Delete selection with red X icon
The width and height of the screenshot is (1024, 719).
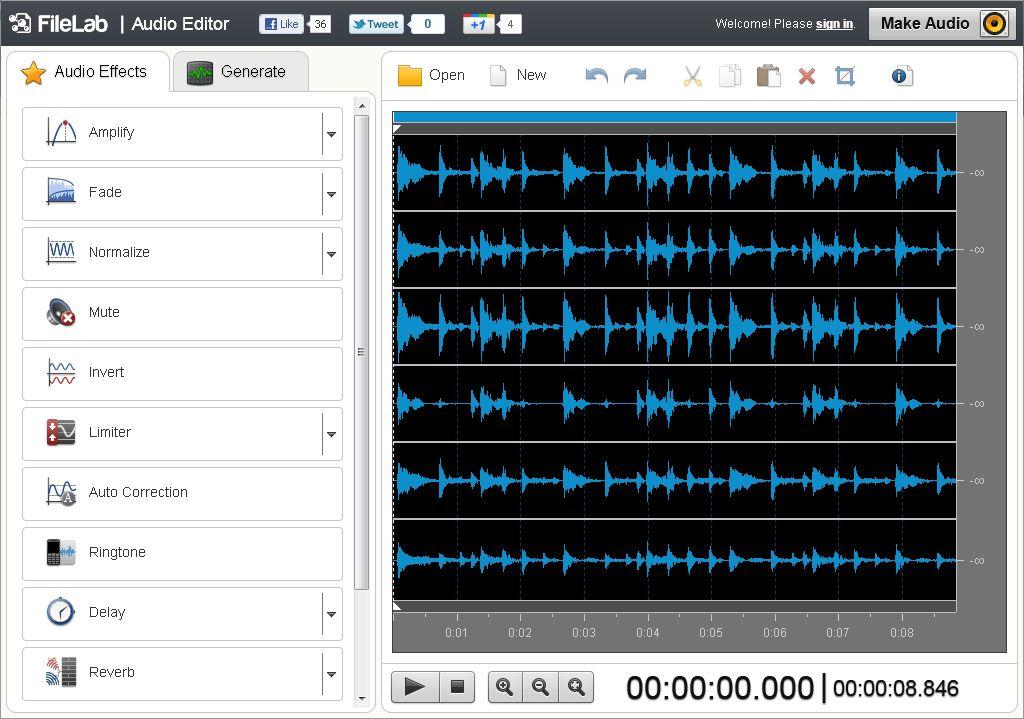point(807,76)
